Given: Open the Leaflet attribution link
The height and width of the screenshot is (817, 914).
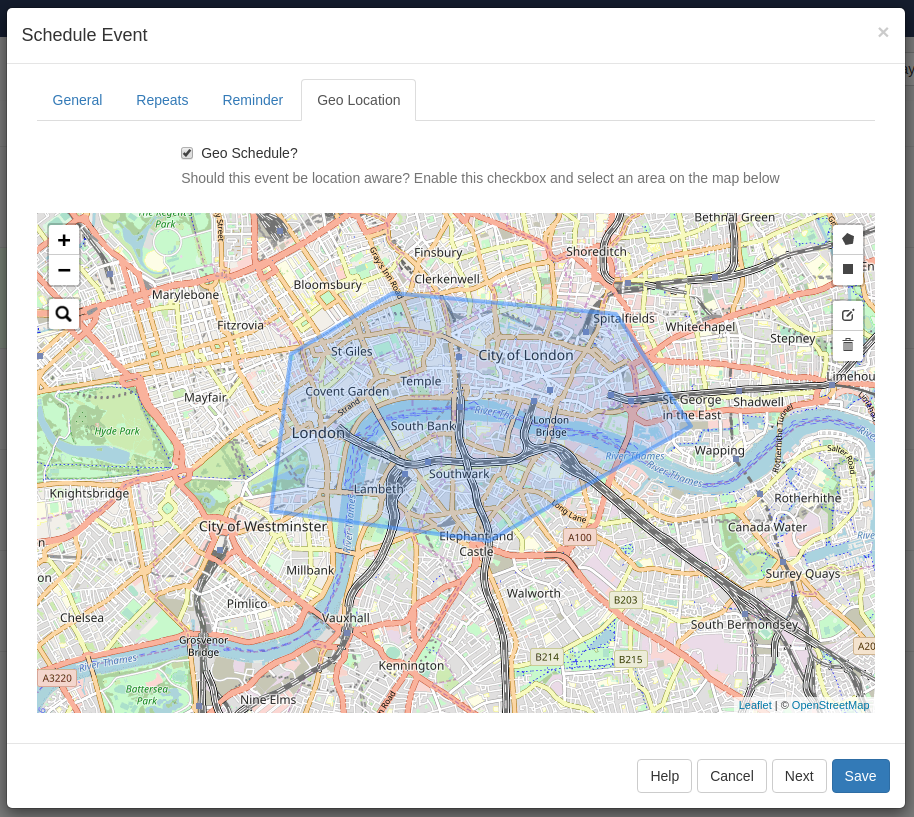Looking at the screenshot, I should (x=755, y=705).
